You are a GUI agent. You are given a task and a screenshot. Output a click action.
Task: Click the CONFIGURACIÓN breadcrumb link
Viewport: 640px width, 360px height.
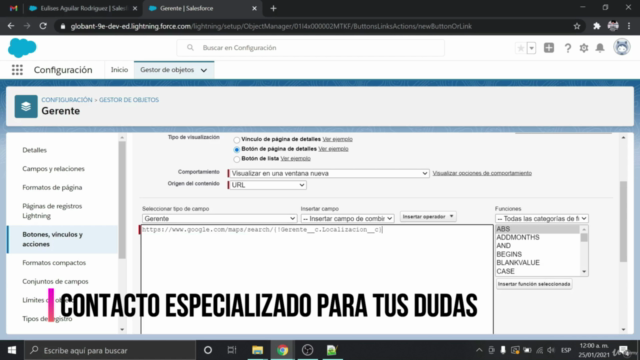point(67,100)
